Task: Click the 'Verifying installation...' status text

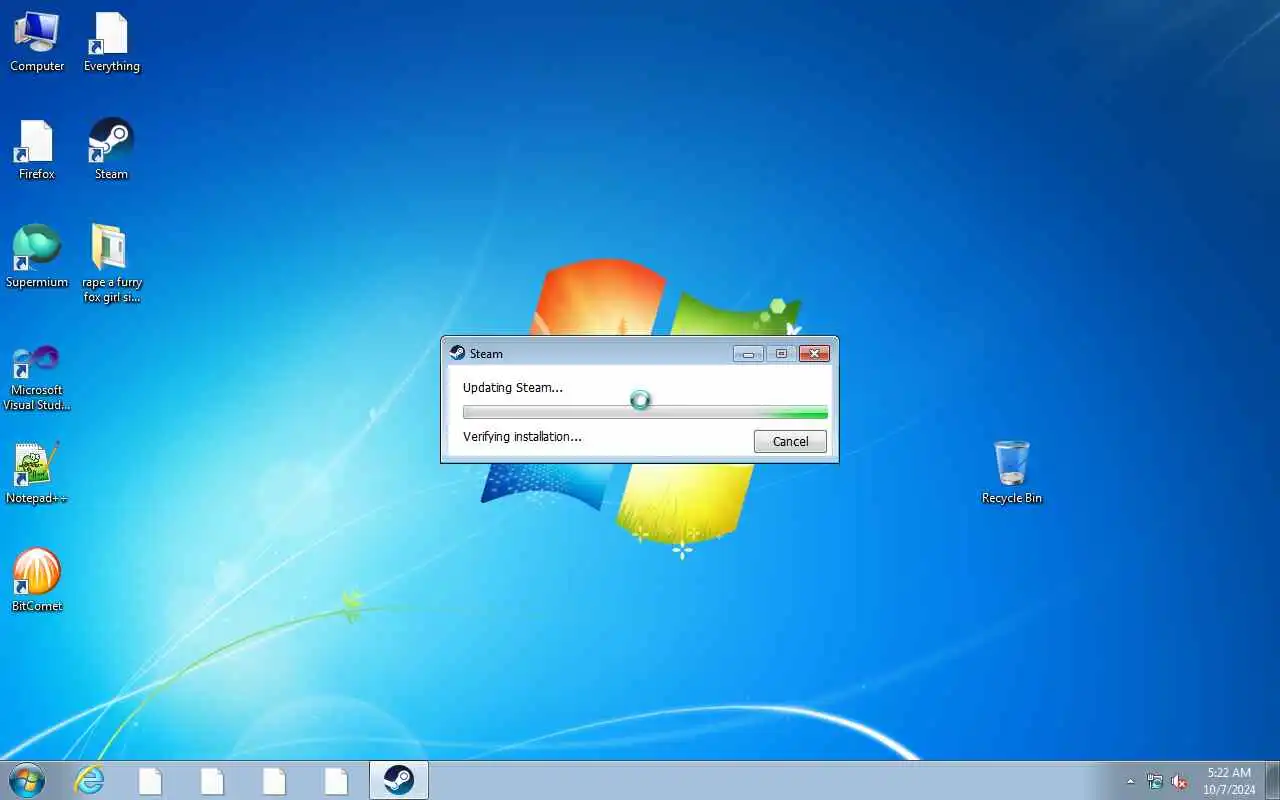Action: coord(522,437)
